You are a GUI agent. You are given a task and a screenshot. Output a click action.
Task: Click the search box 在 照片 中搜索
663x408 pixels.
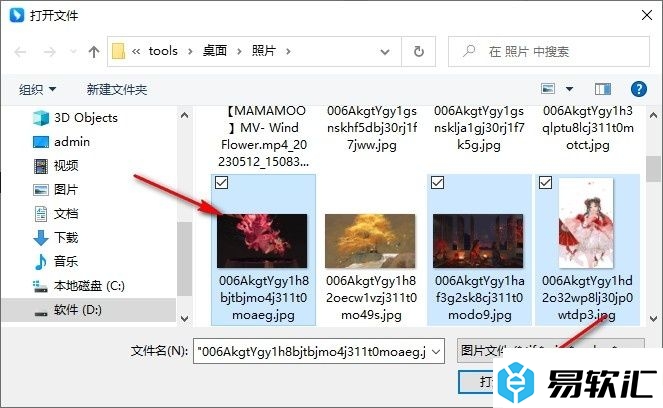[549, 52]
